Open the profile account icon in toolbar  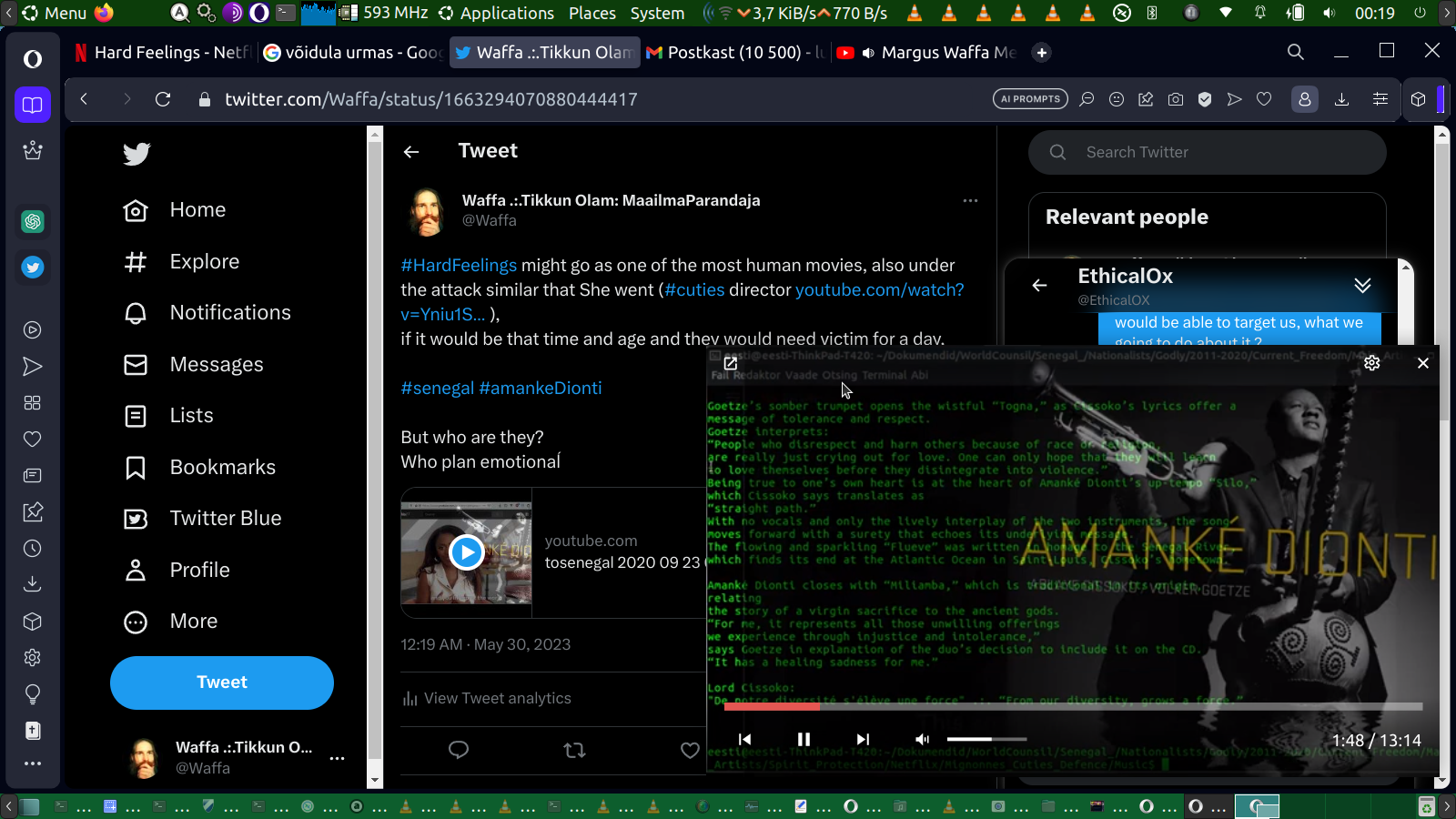click(x=1305, y=99)
